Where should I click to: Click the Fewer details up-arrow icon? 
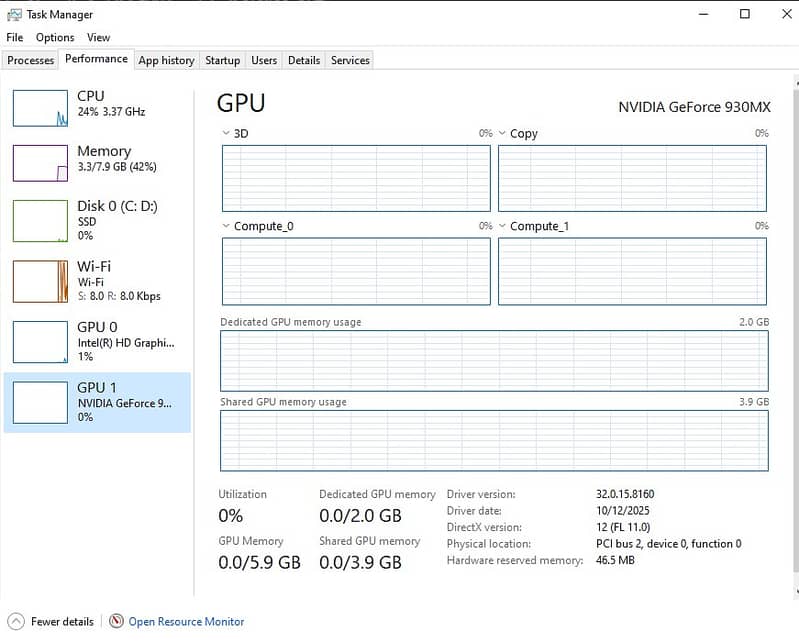pyautogui.click(x=16, y=622)
